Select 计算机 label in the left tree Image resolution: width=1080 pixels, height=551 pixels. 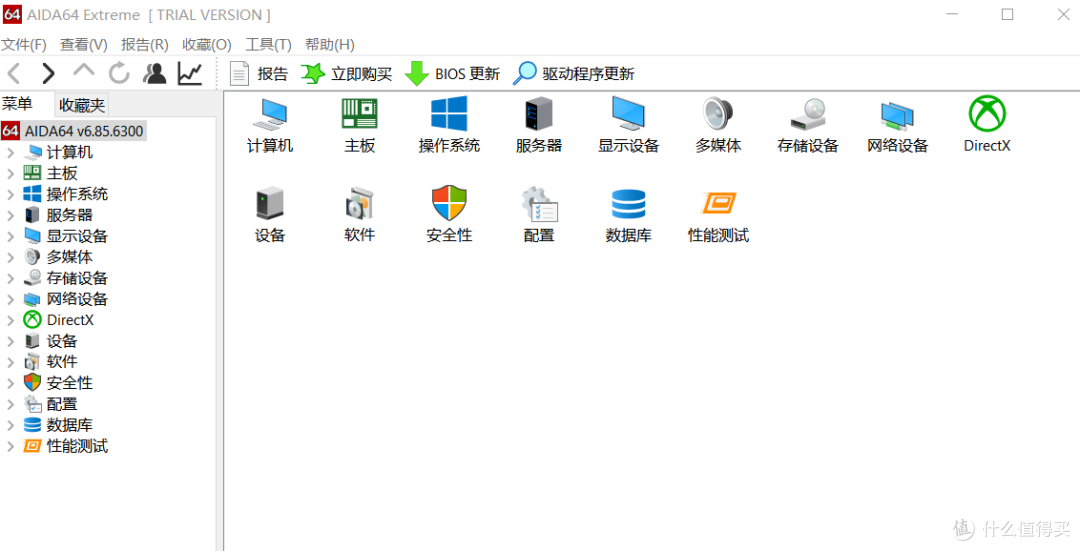70,152
